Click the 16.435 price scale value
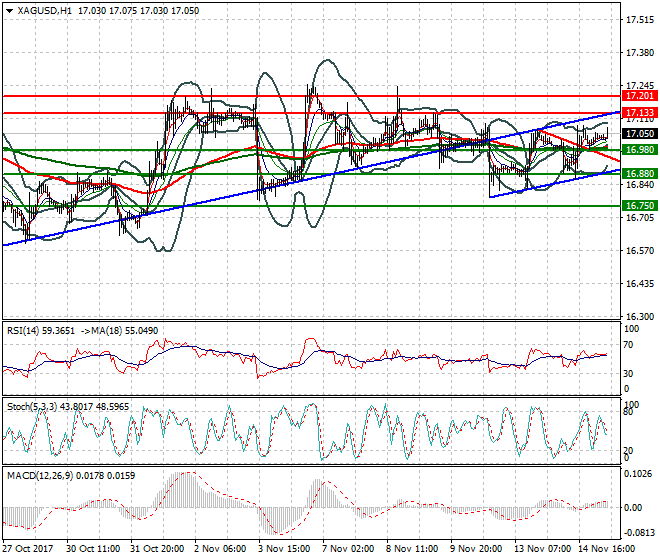The width and height of the screenshot is (660, 560). pos(640,284)
